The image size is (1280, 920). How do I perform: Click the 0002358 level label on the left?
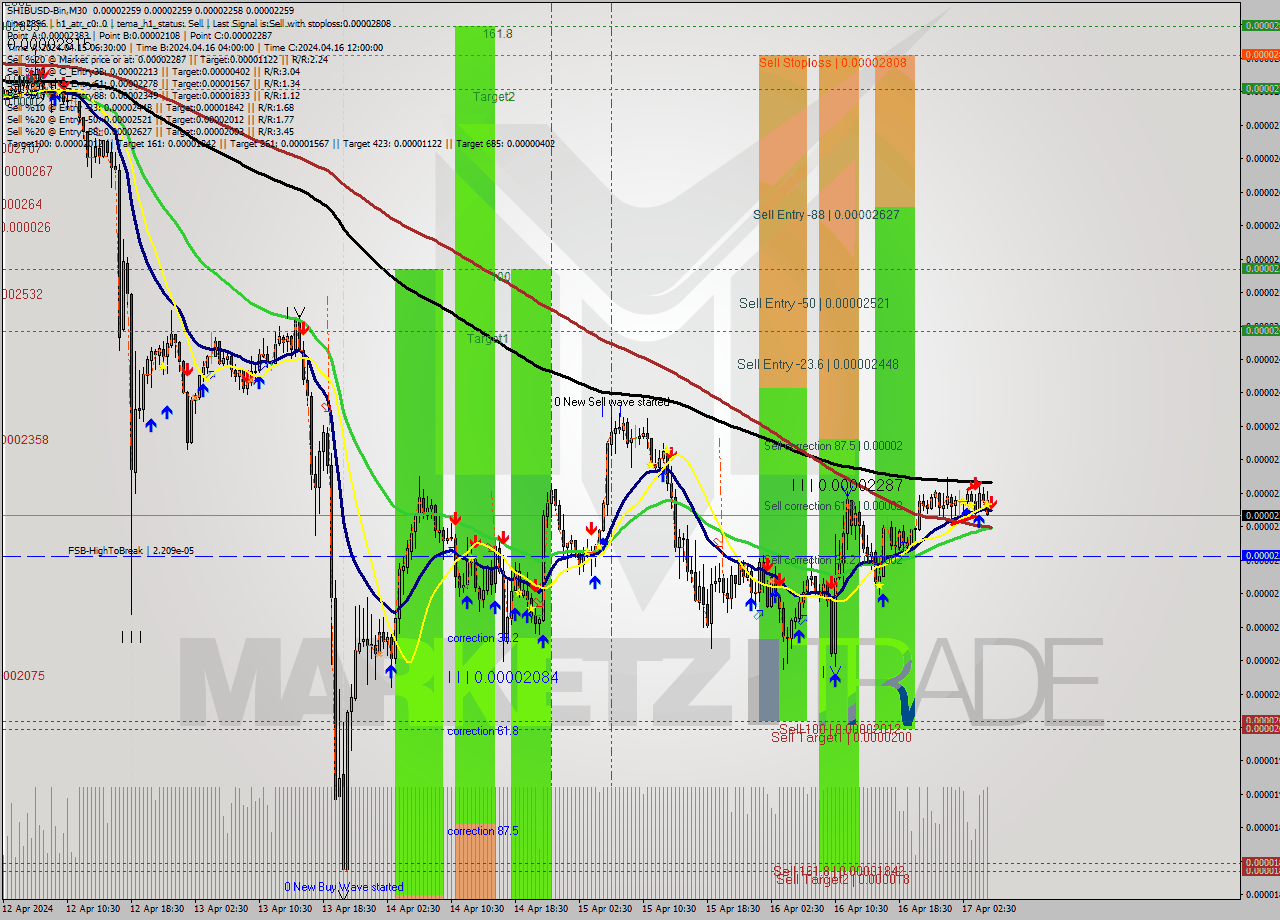coord(25,439)
